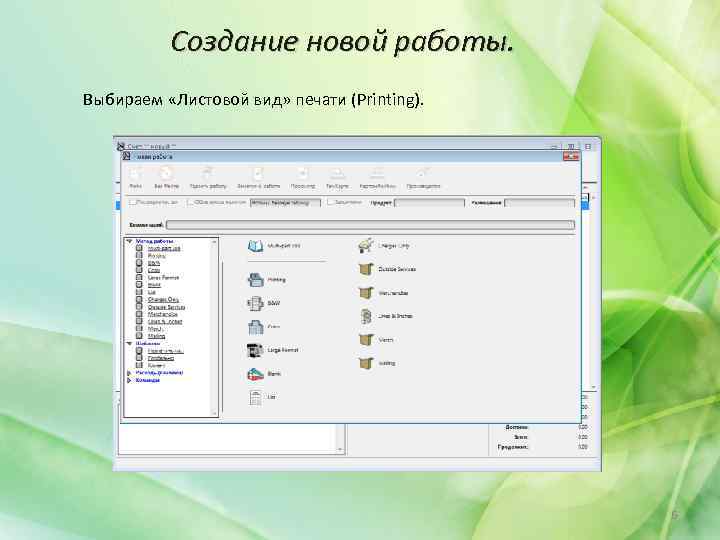Select the Merchandise box icon
The height and width of the screenshot is (540, 720).
[x=366, y=292]
